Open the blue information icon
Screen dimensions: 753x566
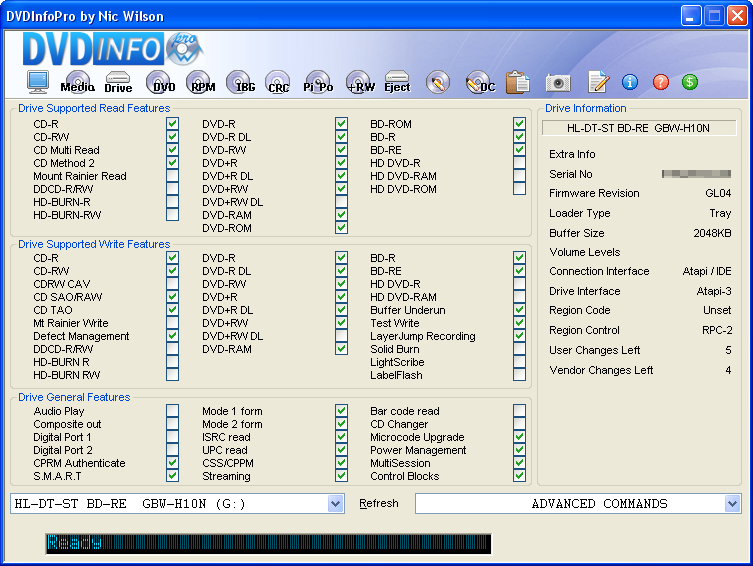630,83
